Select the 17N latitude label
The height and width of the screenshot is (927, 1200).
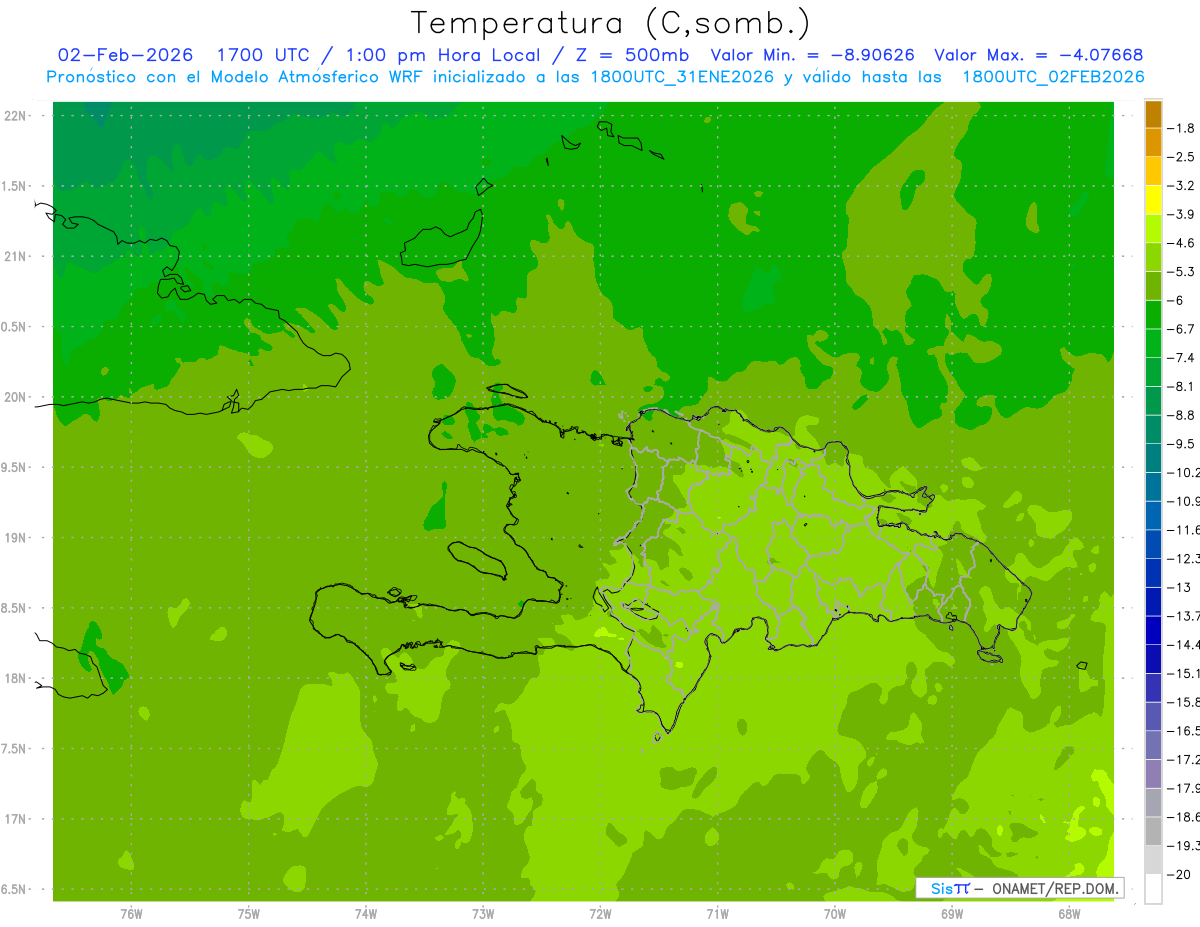click(15, 819)
